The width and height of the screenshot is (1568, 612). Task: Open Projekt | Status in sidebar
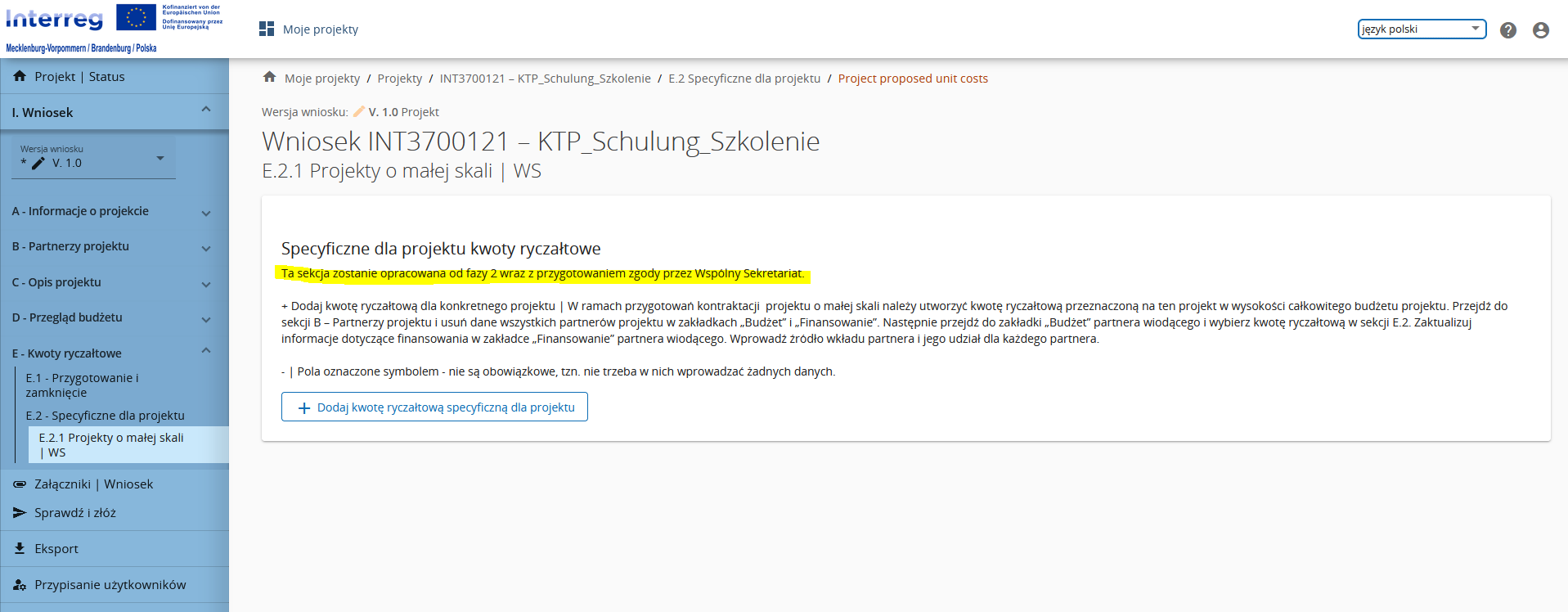(79, 77)
